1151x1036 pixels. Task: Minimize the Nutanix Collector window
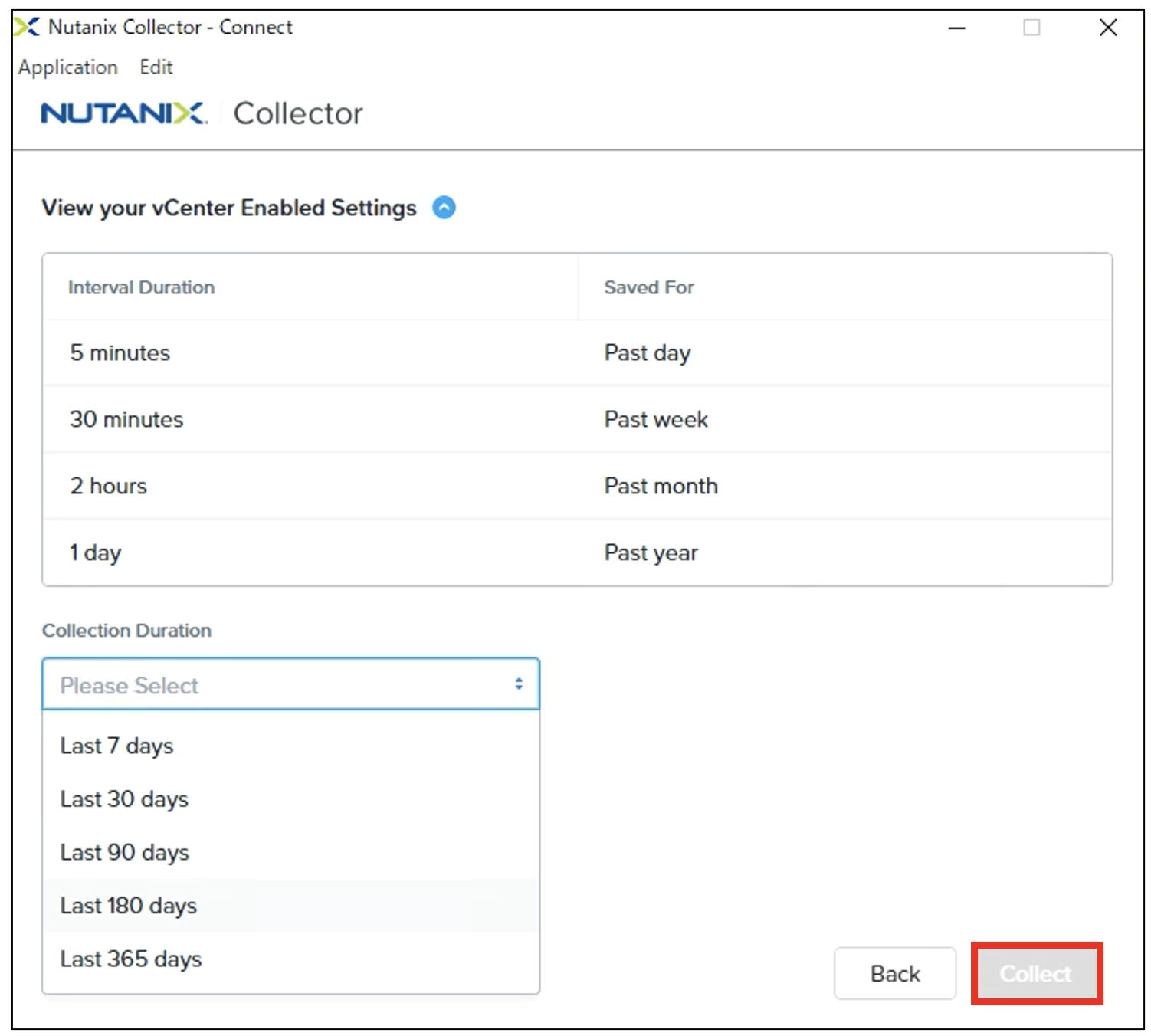(956, 28)
